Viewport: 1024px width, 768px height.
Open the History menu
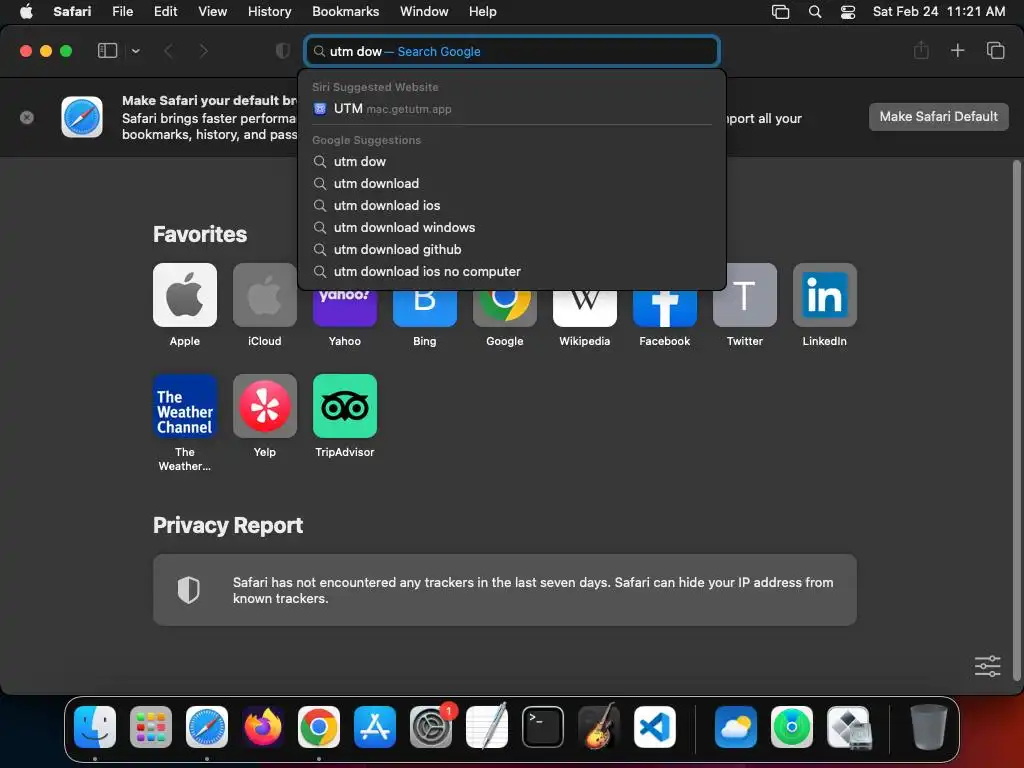click(x=269, y=11)
